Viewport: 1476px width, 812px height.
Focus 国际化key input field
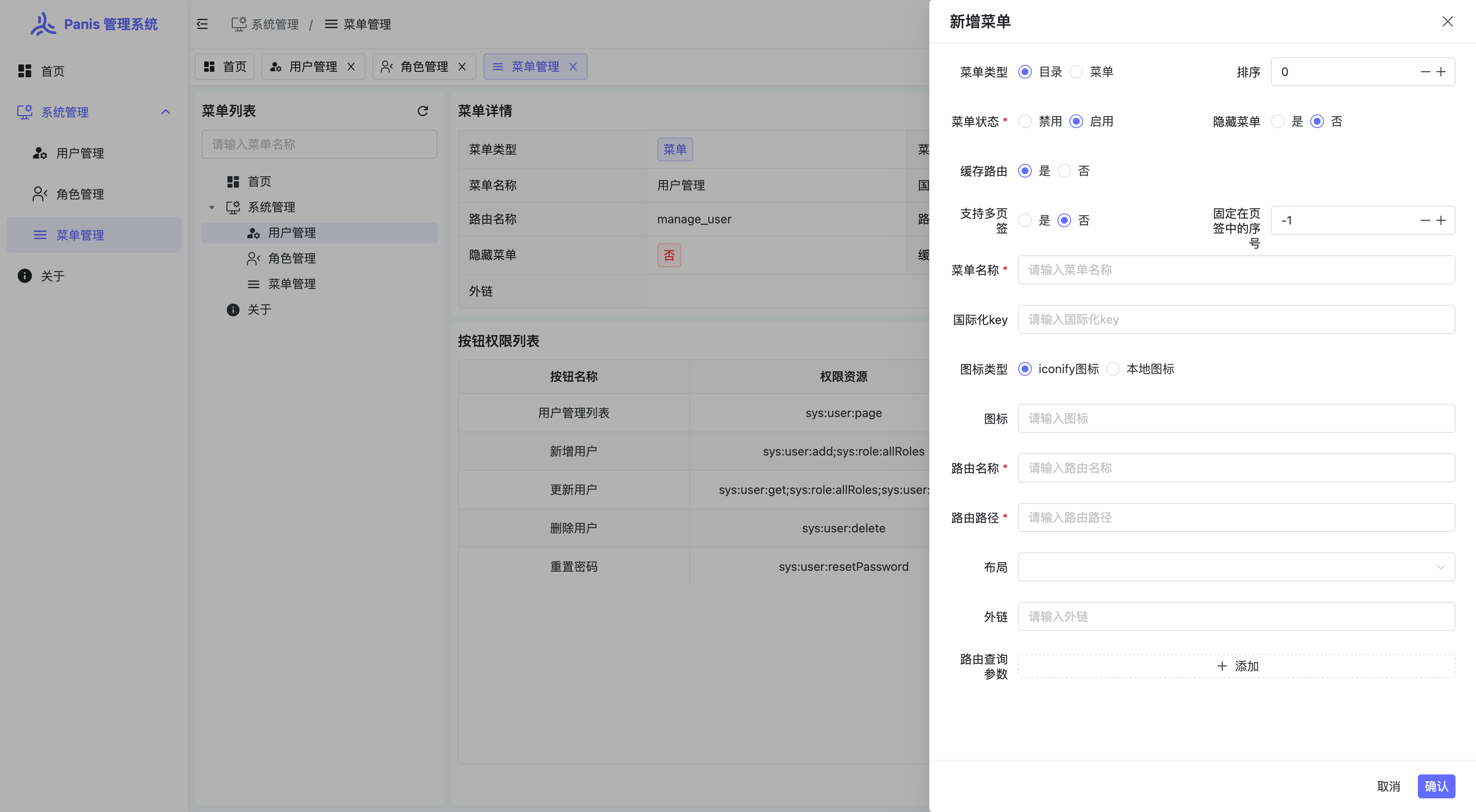pos(1236,319)
